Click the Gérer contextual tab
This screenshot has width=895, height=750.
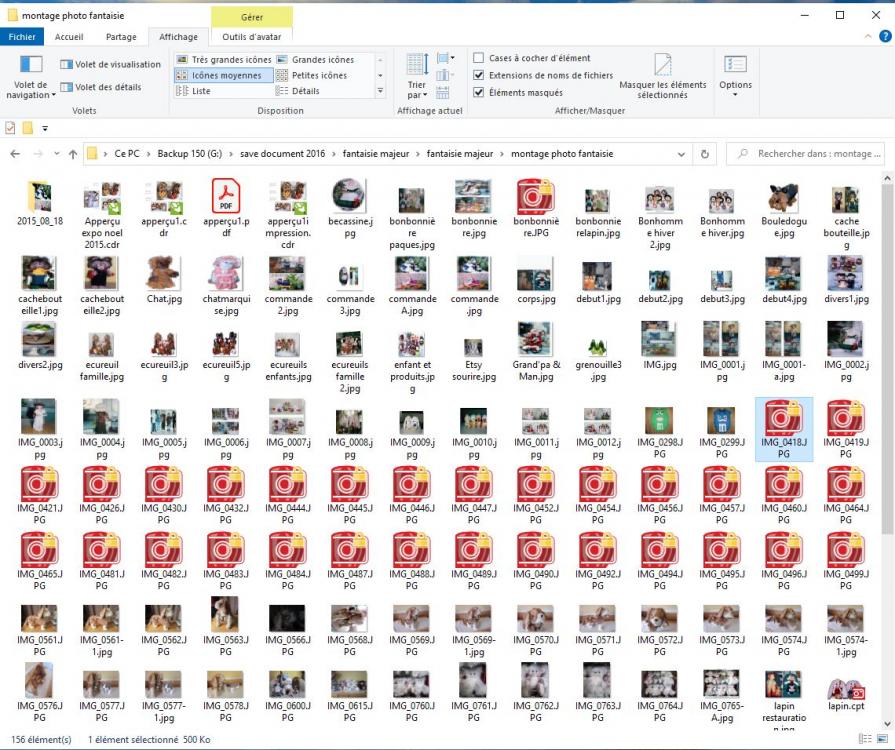[252, 17]
